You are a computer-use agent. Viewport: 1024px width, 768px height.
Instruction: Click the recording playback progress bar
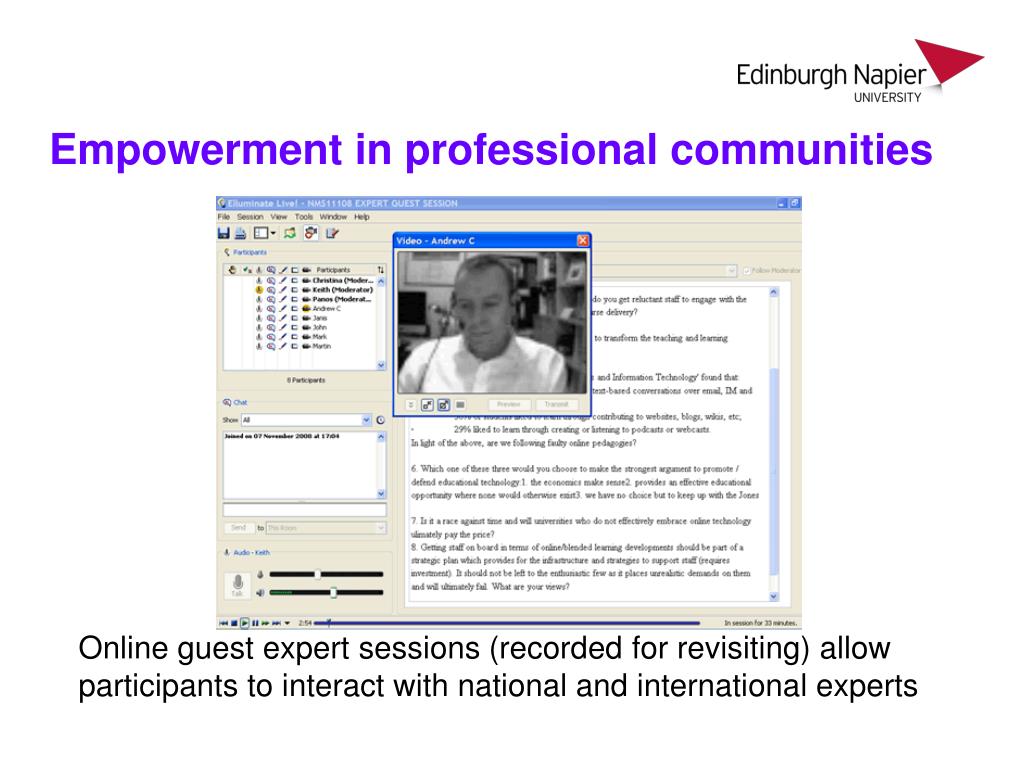tap(507, 623)
